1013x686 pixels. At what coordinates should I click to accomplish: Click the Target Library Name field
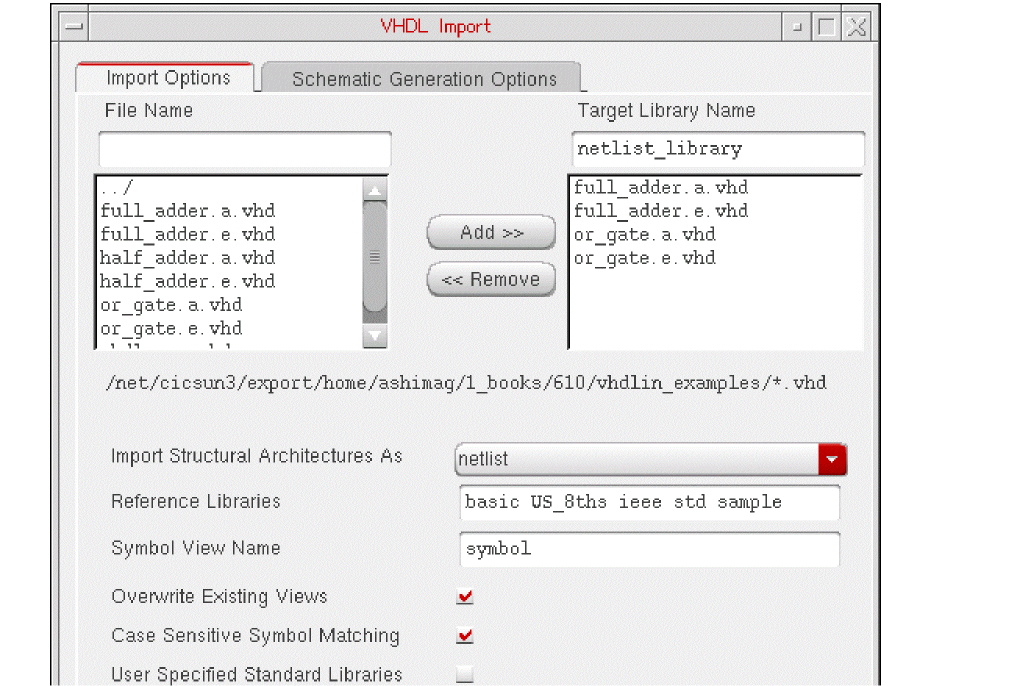tap(718, 149)
